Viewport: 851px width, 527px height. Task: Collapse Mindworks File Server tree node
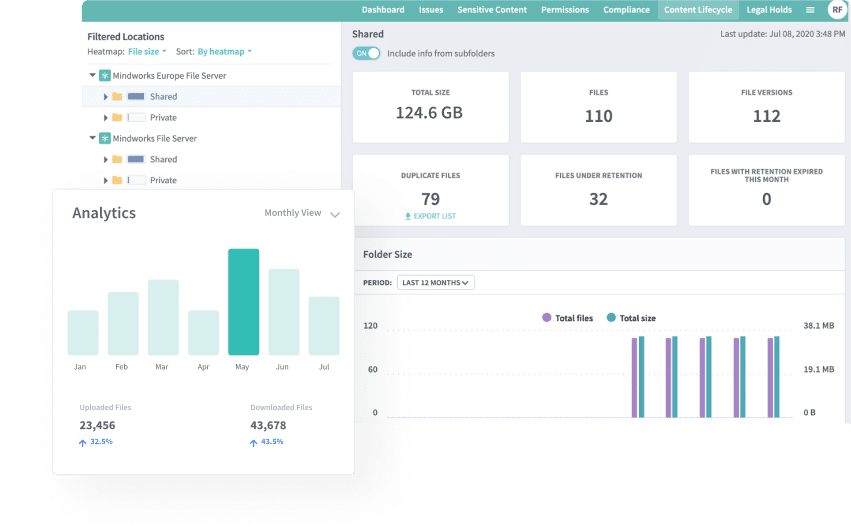(92, 138)
